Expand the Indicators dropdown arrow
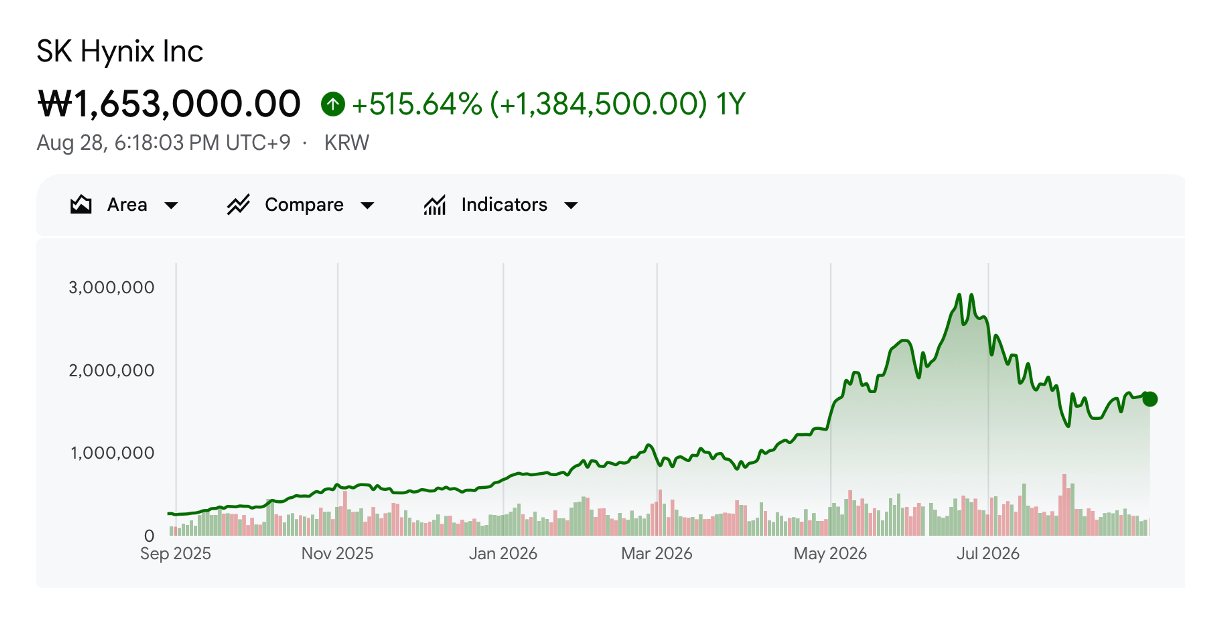Image resolution: width=1218 pixels, height=626 pixels. [x=571, y=206]
